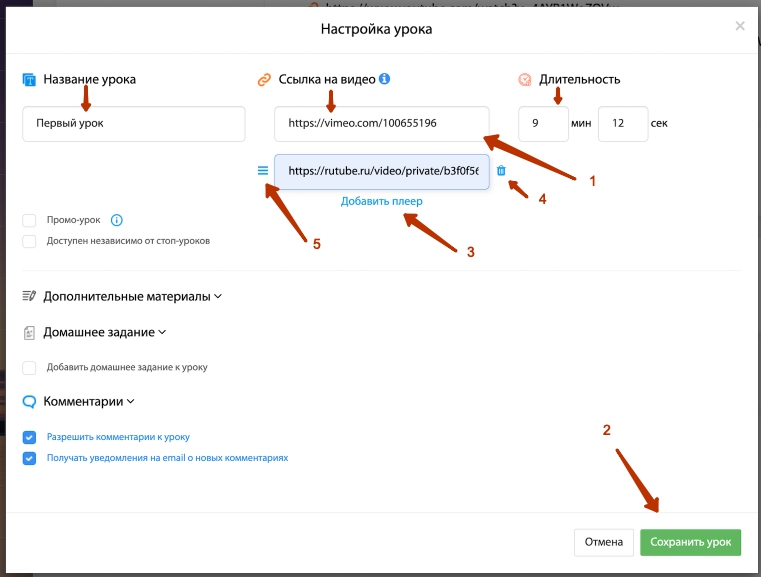The image size is (761, 577).
Task: Check Добавить домашнее задание к уроку
Action: (x=29, y=368)
